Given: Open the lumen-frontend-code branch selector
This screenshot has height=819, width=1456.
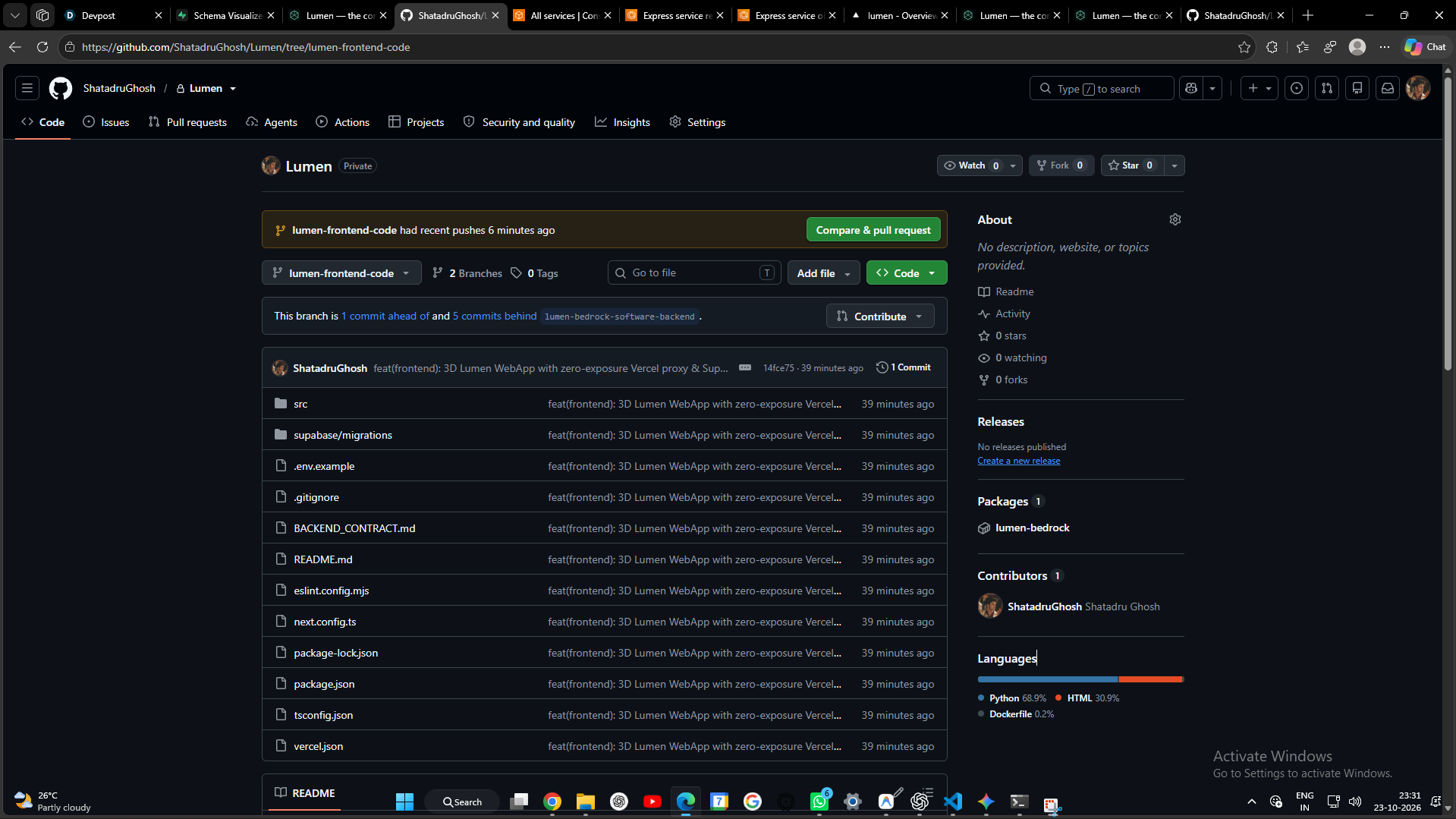Looking at the screenshot, I should pyautogui.click(x=341, y=273).
